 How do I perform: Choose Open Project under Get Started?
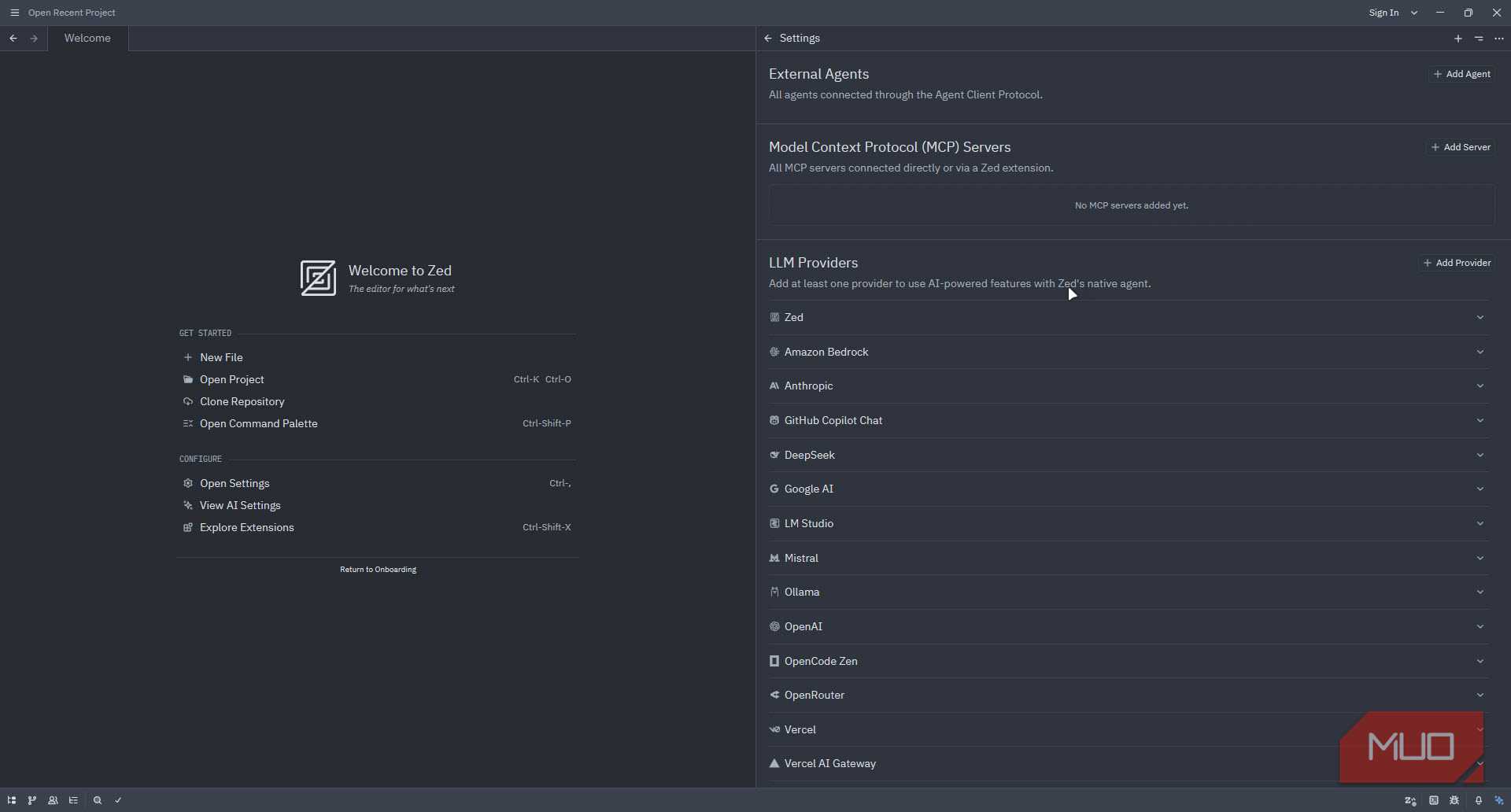coord(377,379)
